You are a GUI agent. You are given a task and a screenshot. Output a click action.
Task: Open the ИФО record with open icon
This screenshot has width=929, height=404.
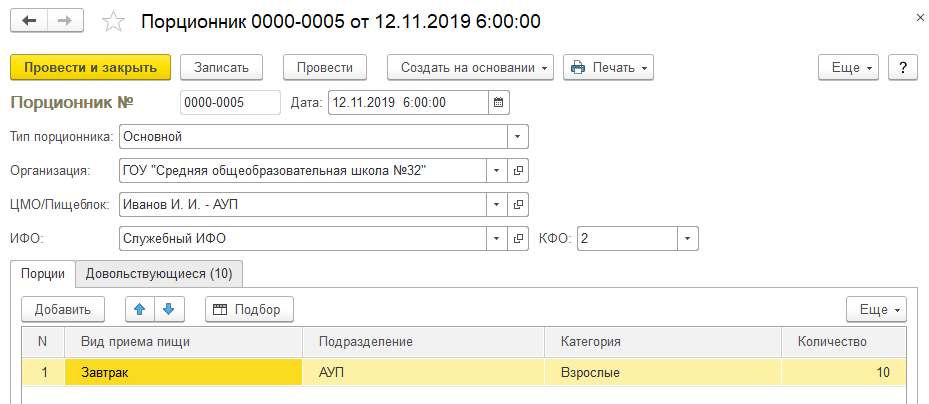point(518,239)
